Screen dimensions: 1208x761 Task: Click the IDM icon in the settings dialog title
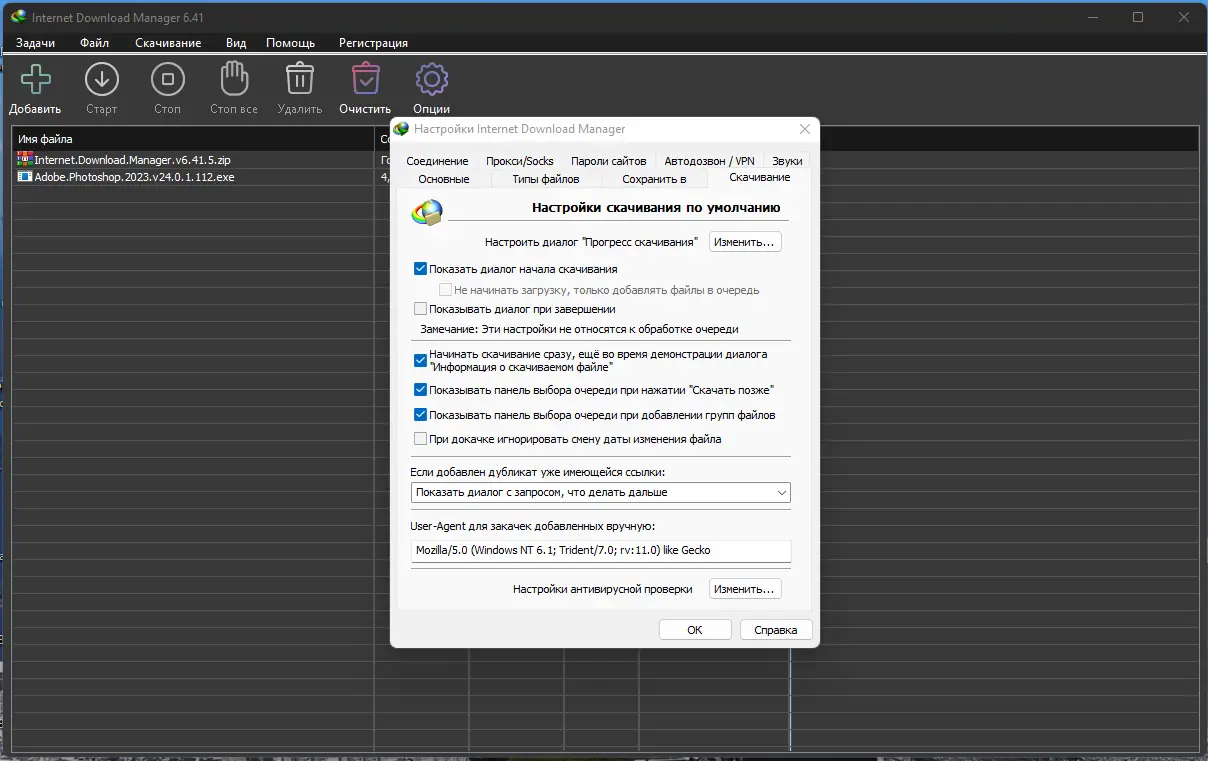point(401,128)
